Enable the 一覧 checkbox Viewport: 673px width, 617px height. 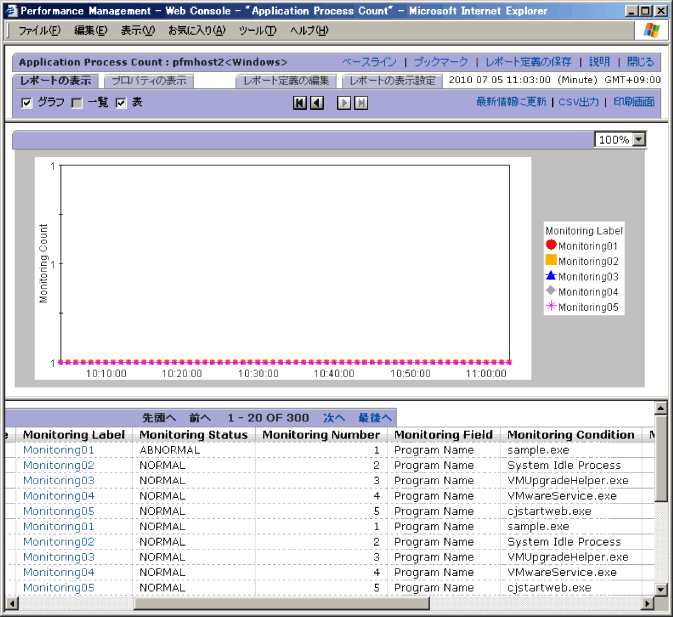tap(77, 103)
